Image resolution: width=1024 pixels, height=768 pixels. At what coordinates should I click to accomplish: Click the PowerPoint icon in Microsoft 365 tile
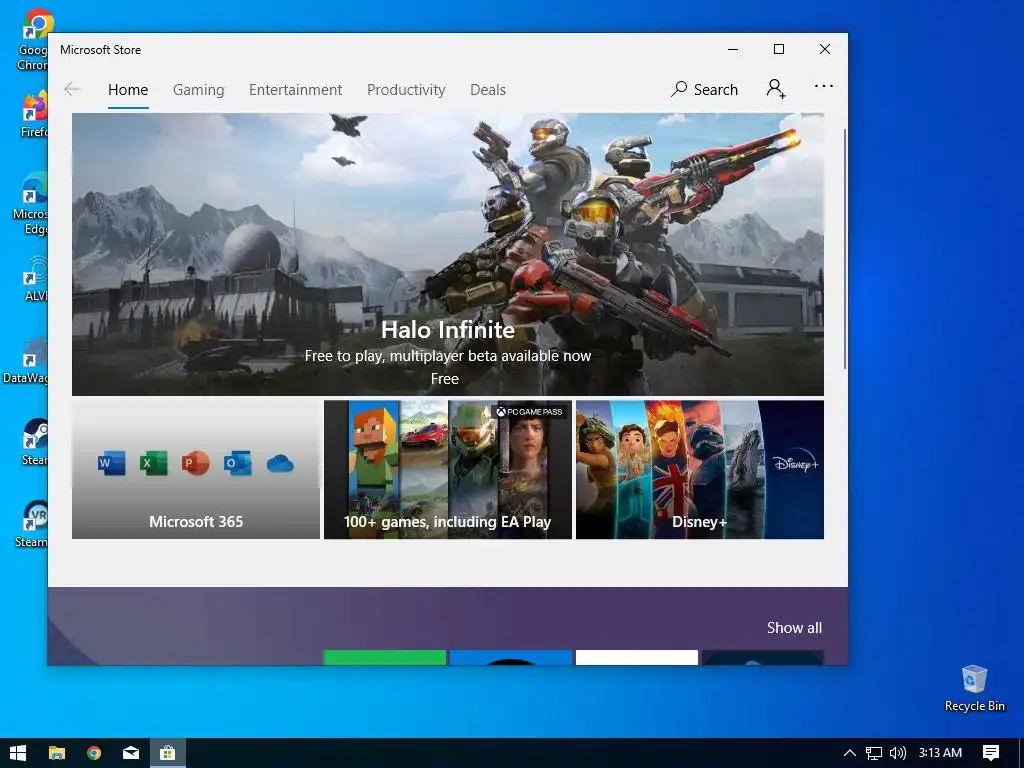pyautogui.click(x=195, y=464)
